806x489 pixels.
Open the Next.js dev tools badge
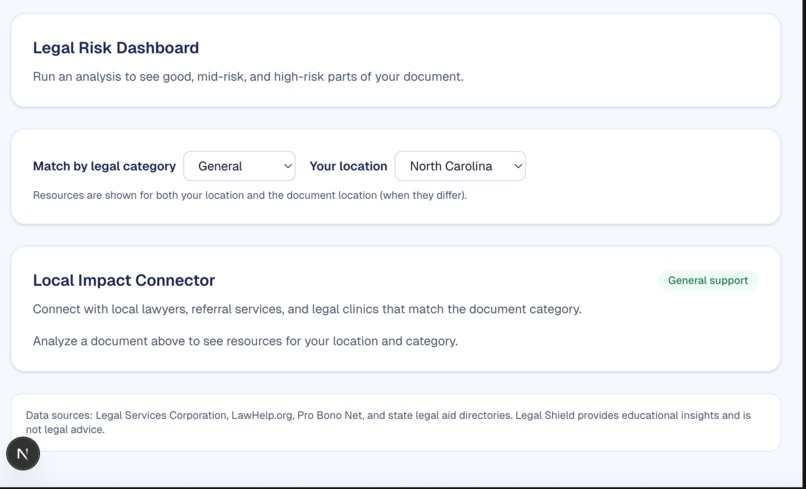coord(23,454)
